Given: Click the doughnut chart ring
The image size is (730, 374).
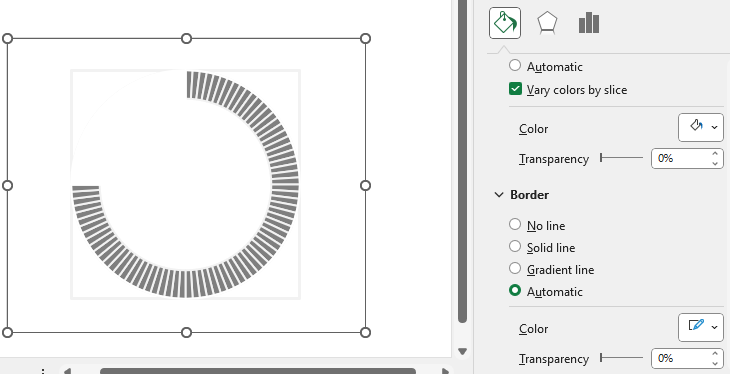Looking at the screenshot, I should pos(284,185).
